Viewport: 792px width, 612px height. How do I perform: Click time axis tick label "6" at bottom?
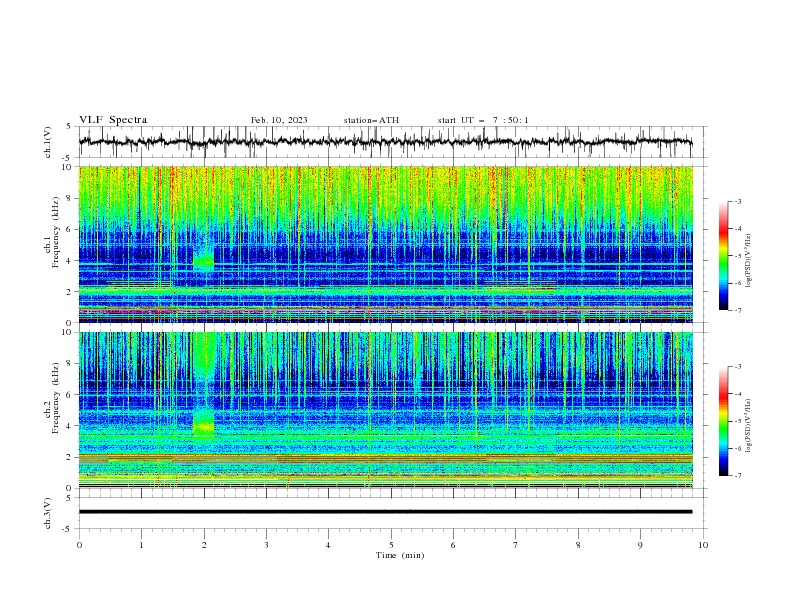coord(453,545)
